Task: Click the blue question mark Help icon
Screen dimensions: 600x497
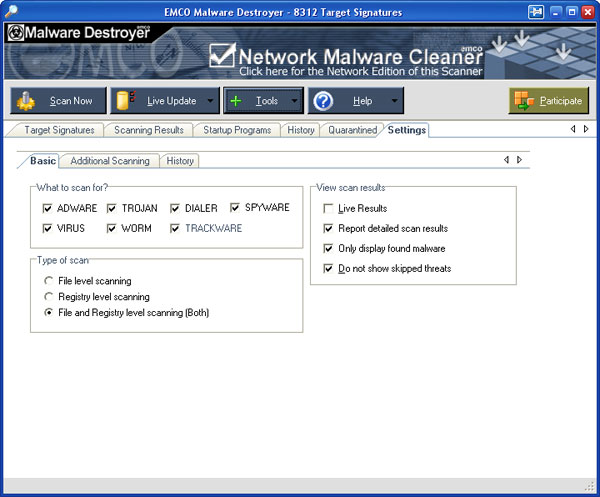Action: [322, 101]
